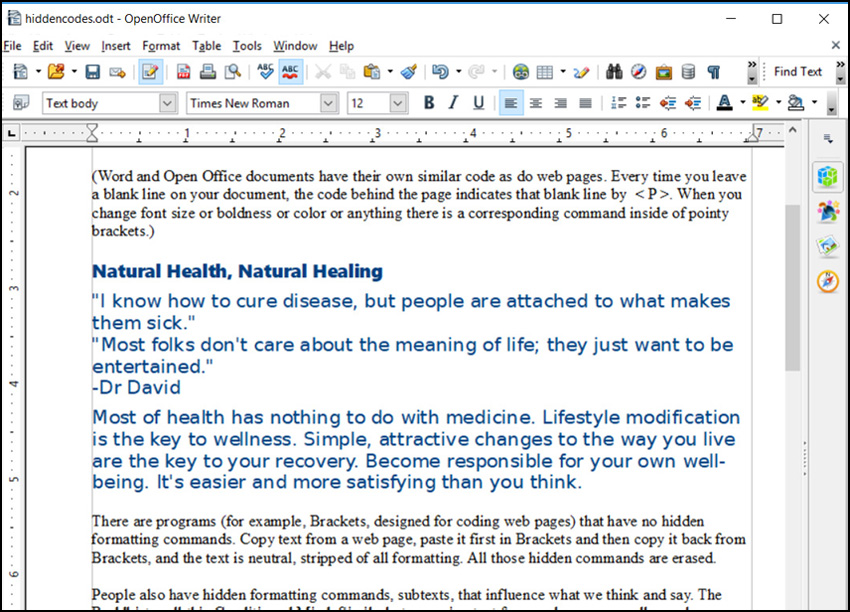
Task: Click the Hyperlink globe icon
Action: tap(520, 72)
